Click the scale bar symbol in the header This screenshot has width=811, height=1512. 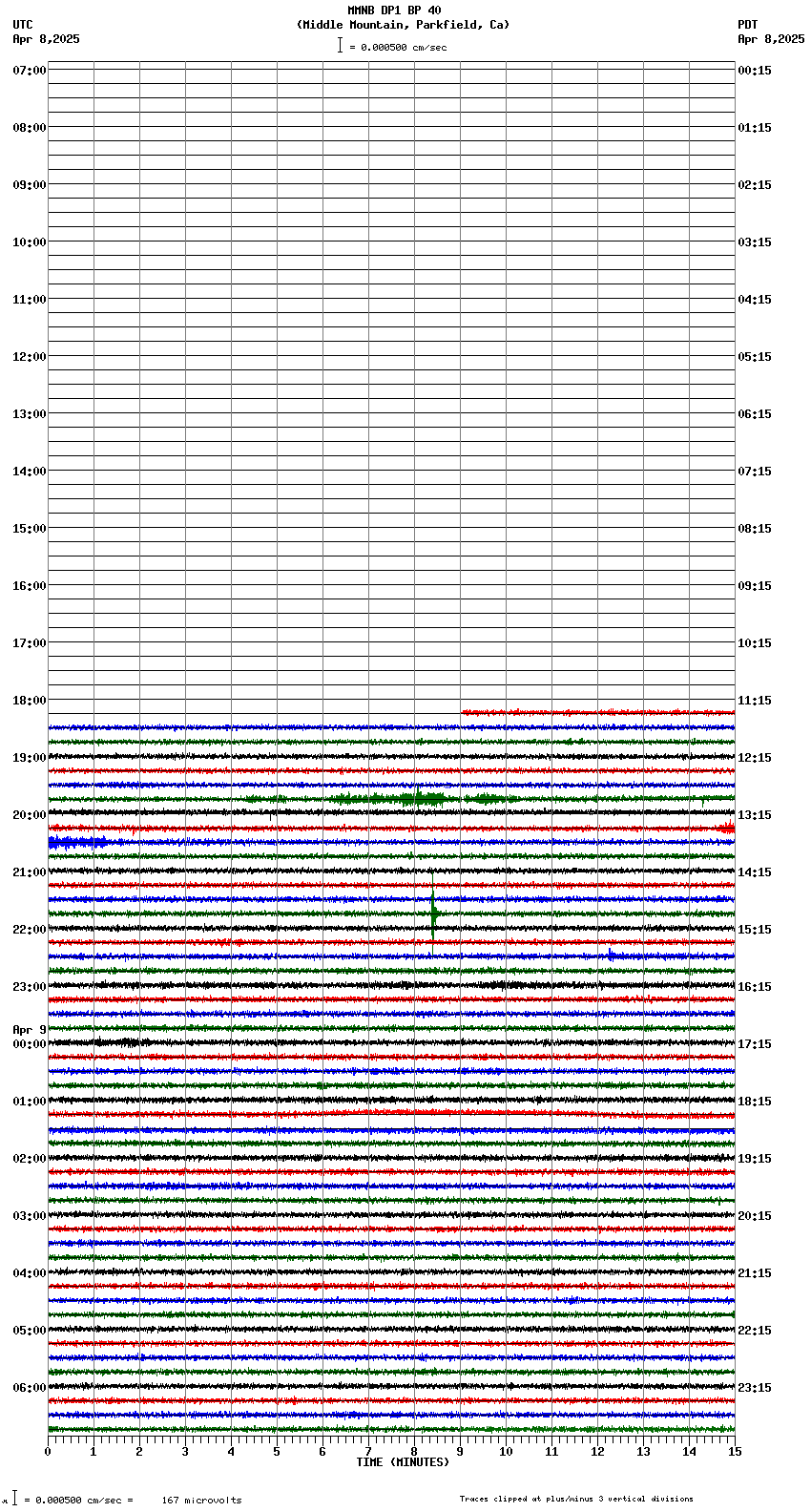[x=340, y=45]
